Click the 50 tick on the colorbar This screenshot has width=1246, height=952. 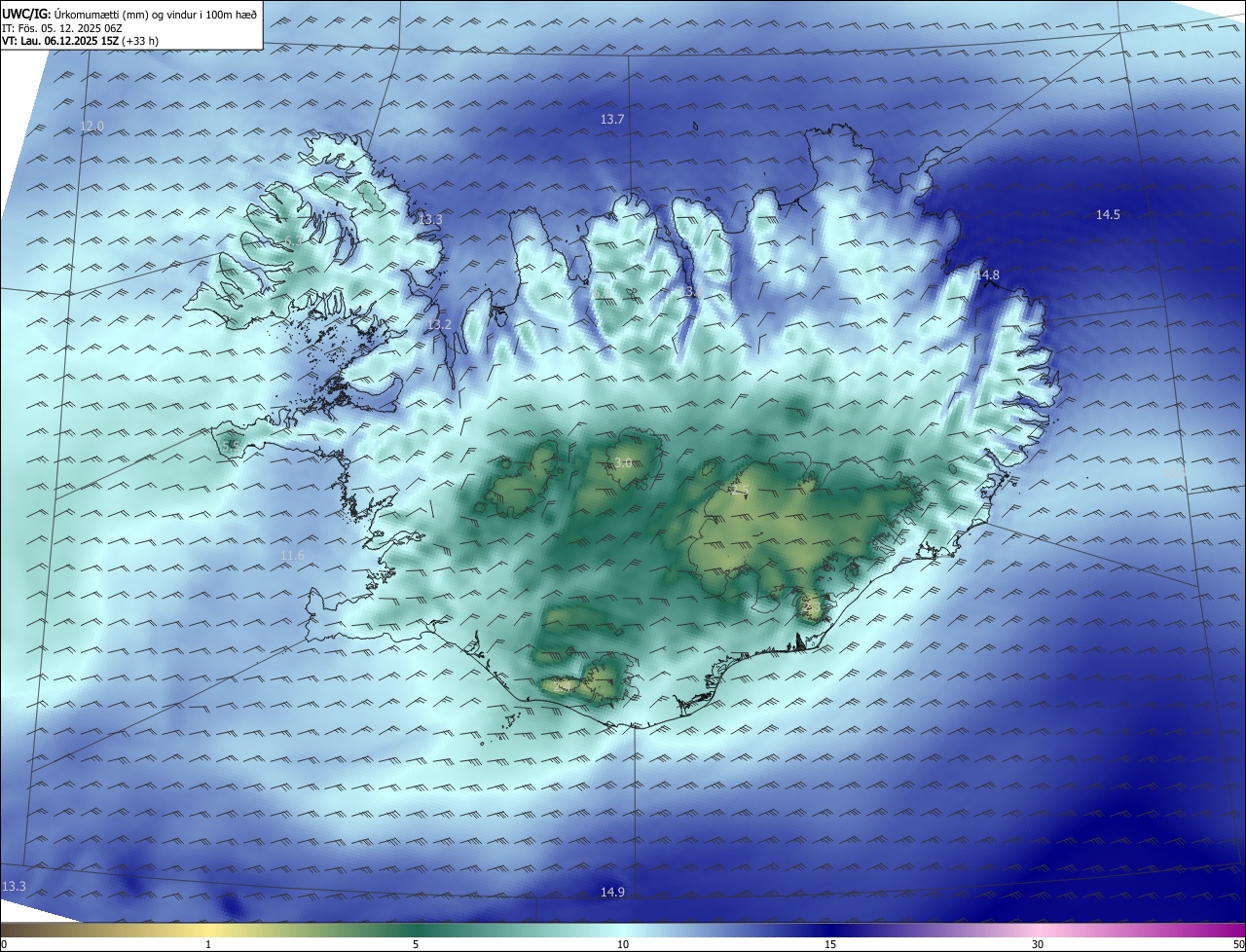point(1238,944)
